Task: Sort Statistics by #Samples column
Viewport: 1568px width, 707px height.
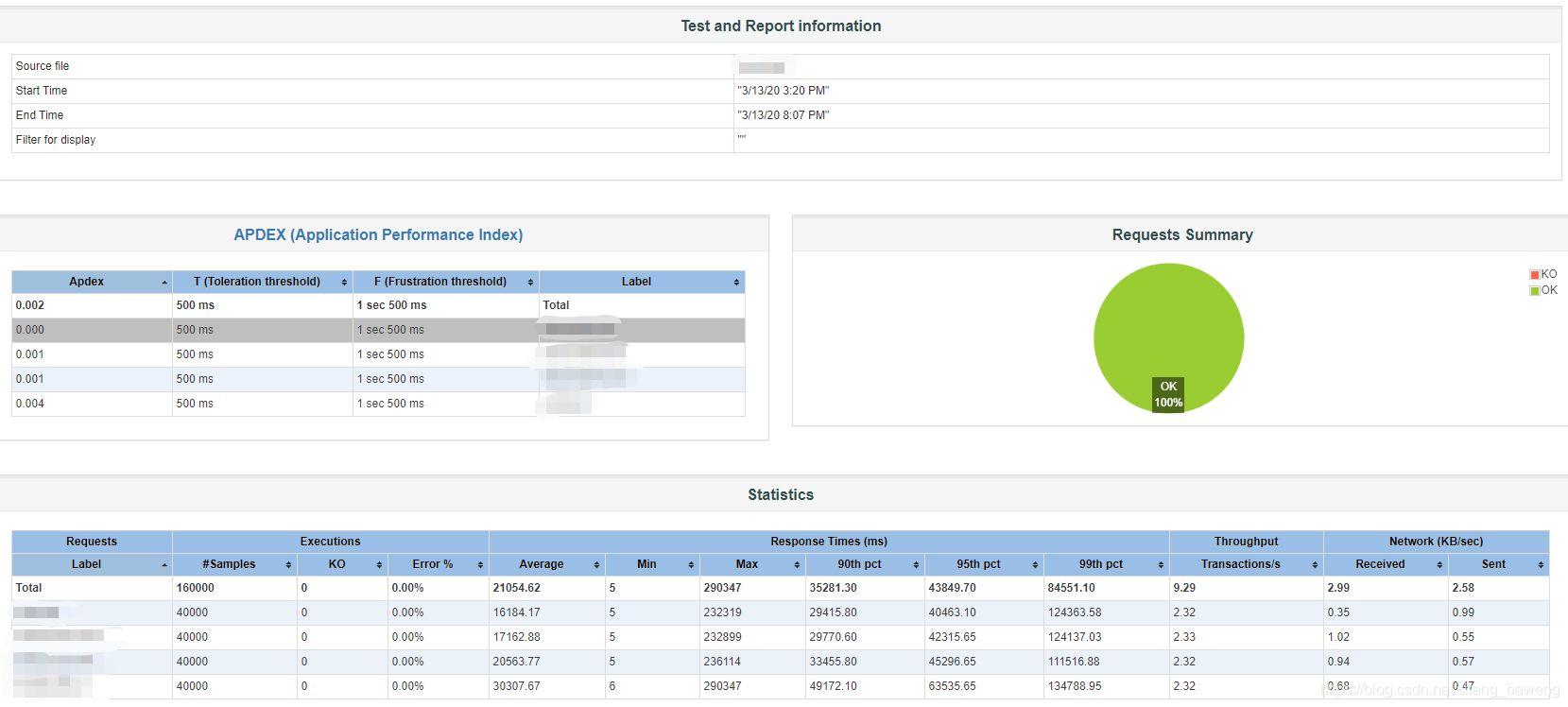Action: pyautogui.click(x=234, y=564)
